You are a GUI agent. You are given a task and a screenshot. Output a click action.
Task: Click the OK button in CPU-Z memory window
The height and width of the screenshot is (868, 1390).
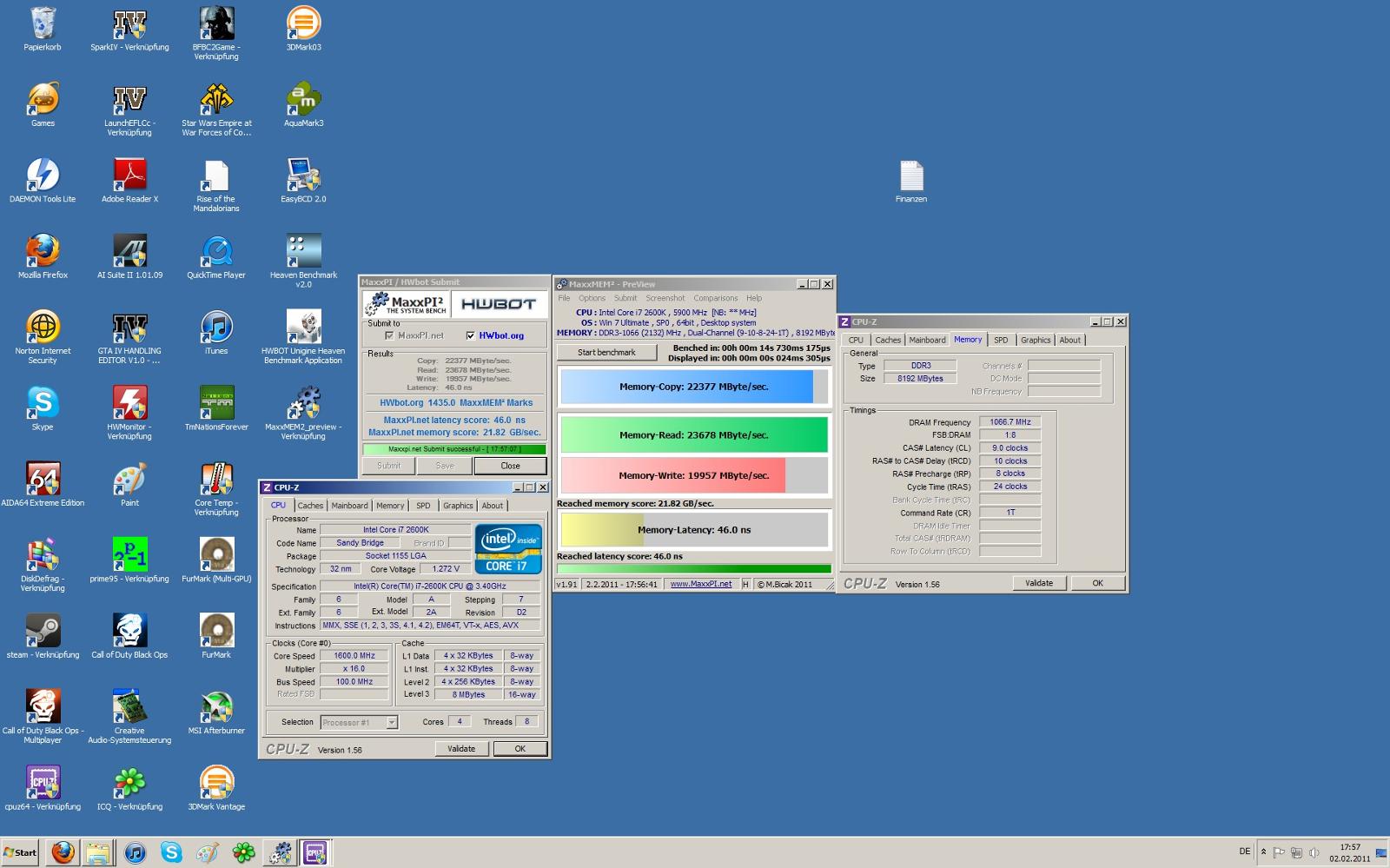(x=1097, y=583)
